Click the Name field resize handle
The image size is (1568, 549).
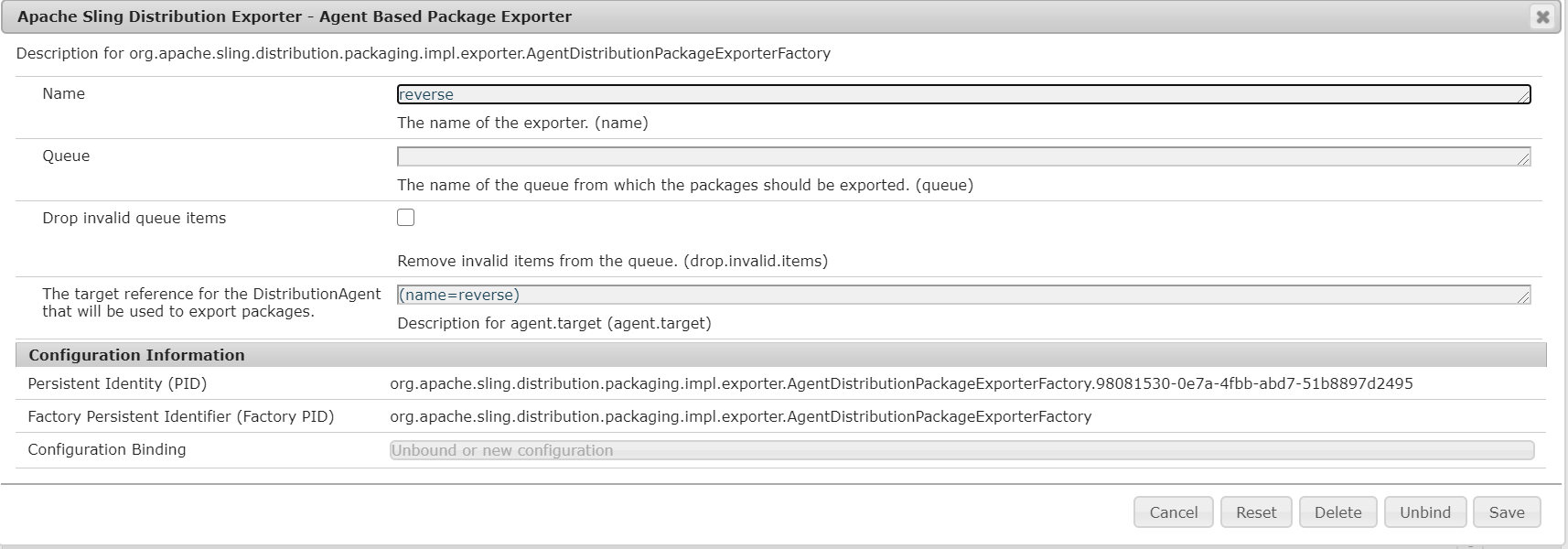[x=1523, y=97]
